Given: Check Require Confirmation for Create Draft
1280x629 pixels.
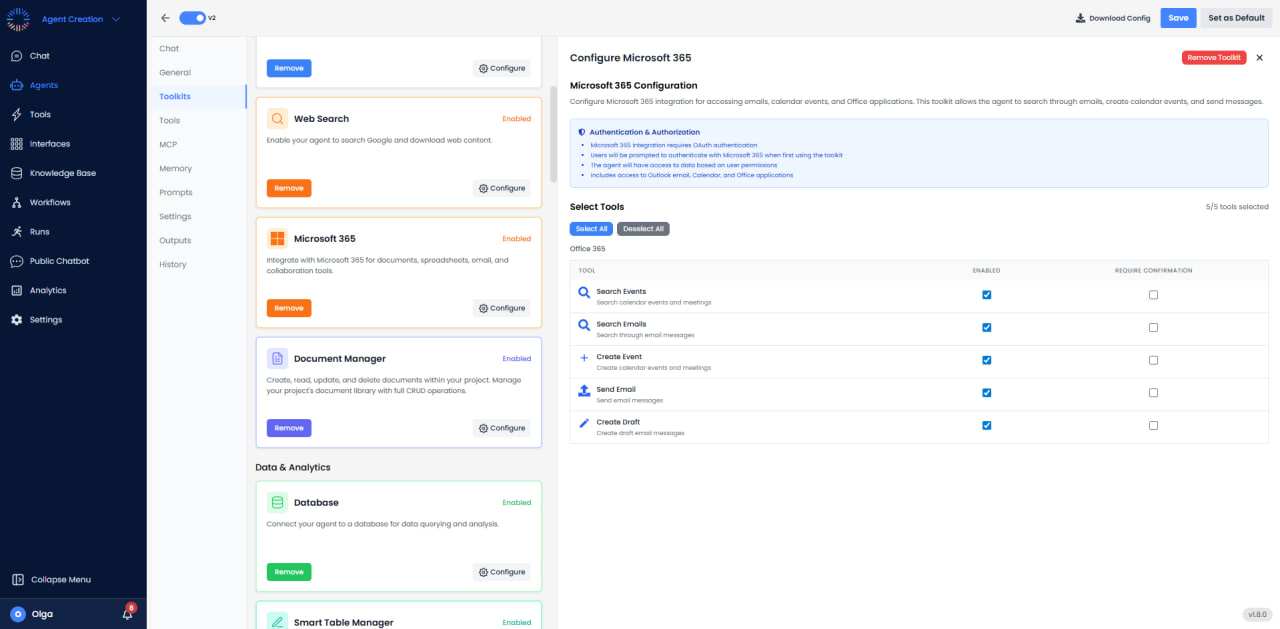Looking at the screenshot, I should pyautogui.click(x=1153, y=425).
